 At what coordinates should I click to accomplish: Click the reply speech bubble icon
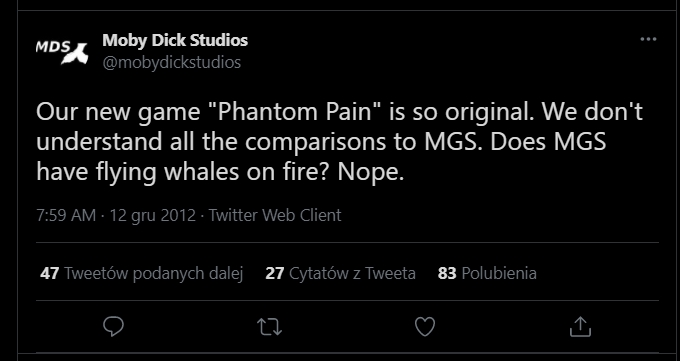[x=114, y=326]
